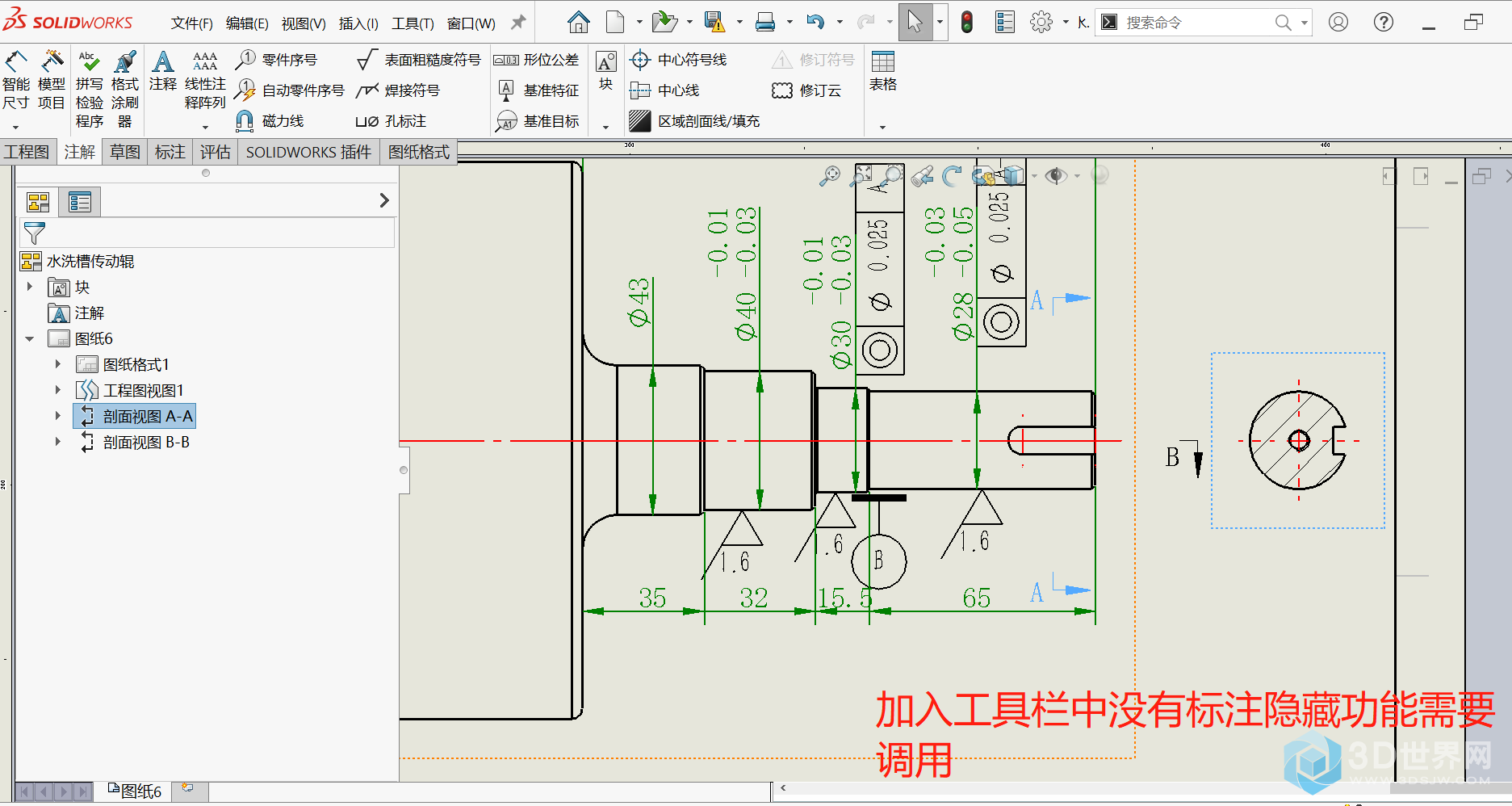This screenshot has height=806, width=1512.
Task: Add Geometric Tolerance (形位公差)
Action: click(536, 60)
